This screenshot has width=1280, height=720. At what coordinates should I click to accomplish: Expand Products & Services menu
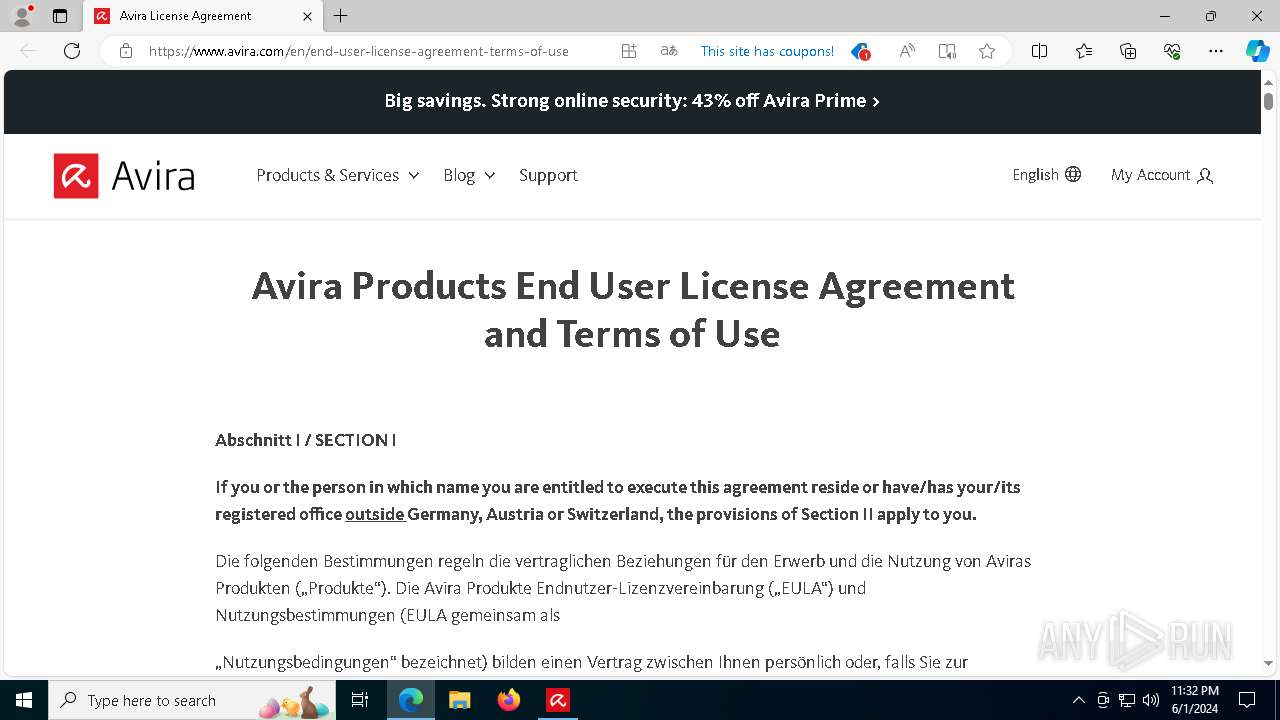(338, 175)
